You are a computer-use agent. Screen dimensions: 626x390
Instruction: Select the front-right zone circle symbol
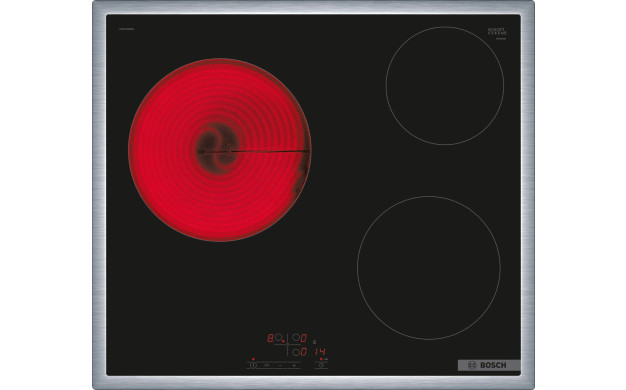tap(296, 352)
